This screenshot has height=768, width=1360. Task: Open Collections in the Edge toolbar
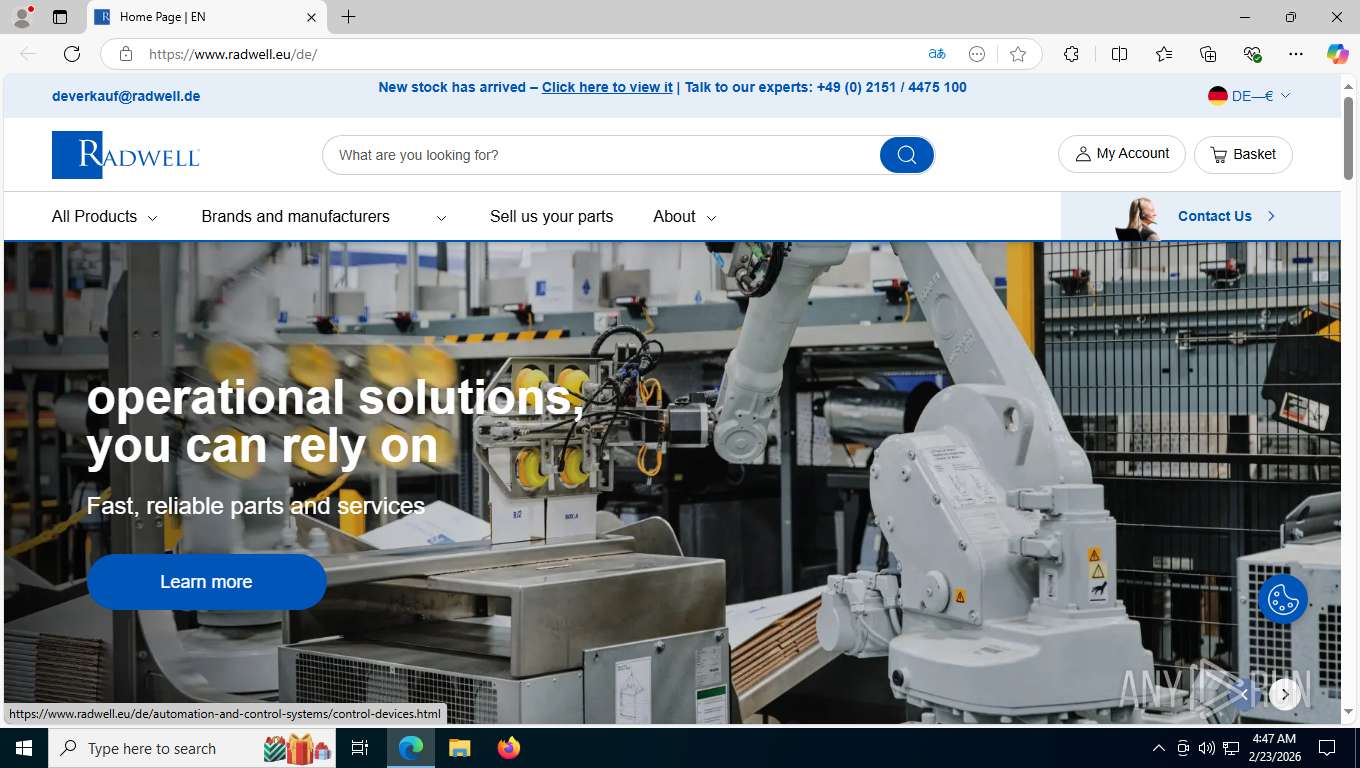(1208, 54)
